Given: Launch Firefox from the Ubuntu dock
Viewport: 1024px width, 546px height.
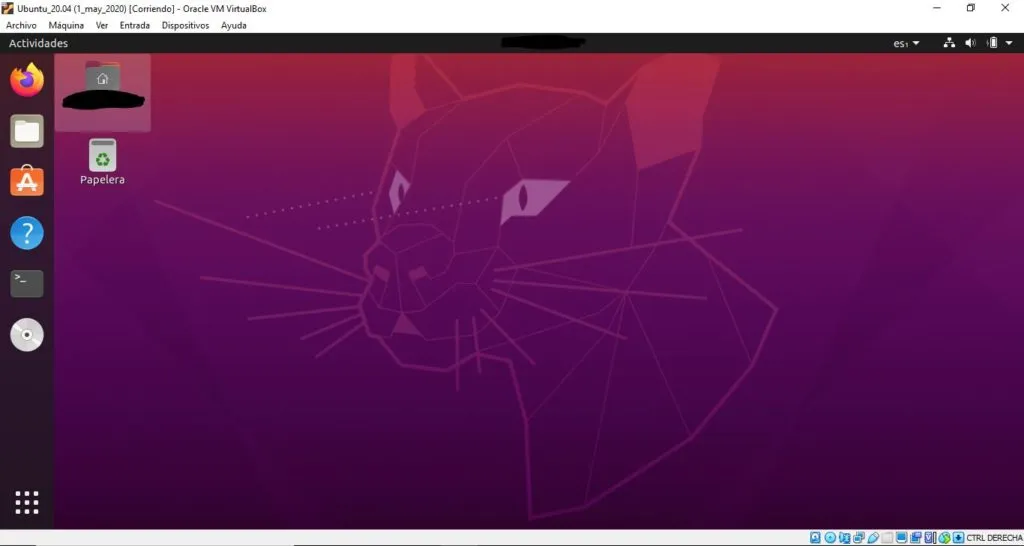Looking at the screenshot, I should click(27, 80).
